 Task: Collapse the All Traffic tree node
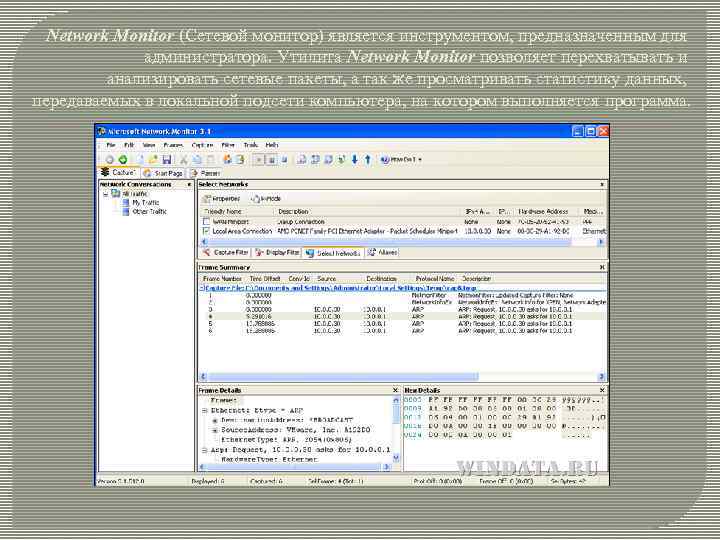[106, 194]
